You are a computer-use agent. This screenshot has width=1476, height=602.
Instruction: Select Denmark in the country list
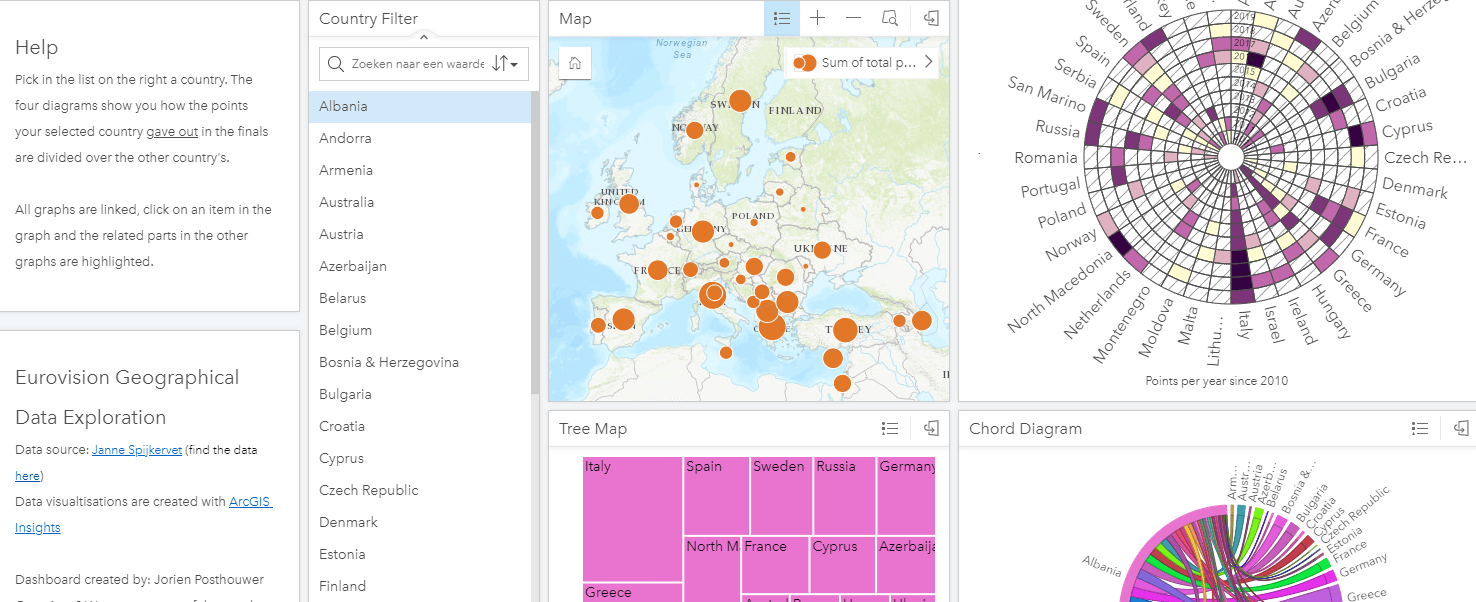tap(420, 522)
